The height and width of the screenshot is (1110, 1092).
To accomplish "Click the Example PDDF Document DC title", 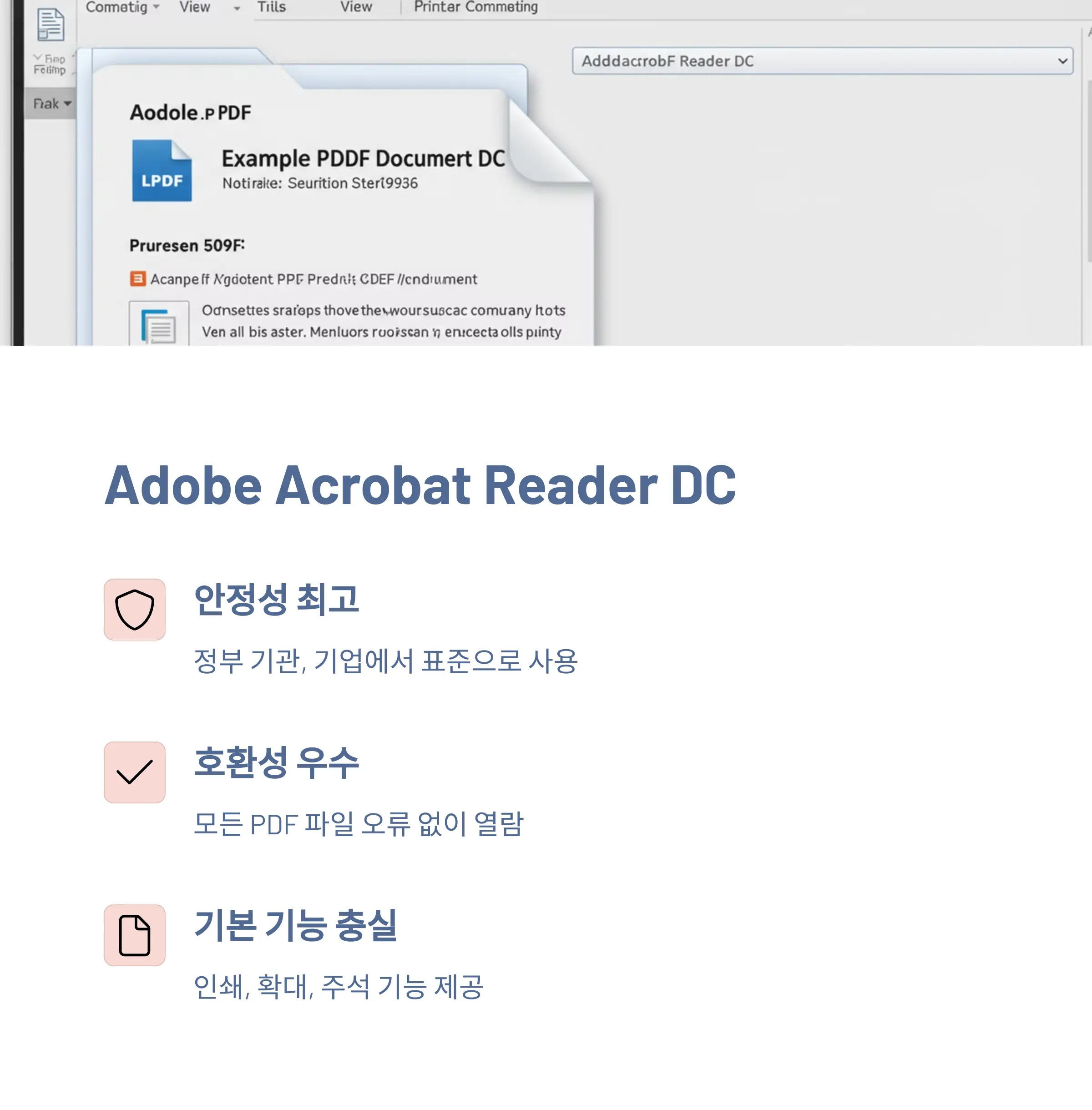I will tap(363, 158).
